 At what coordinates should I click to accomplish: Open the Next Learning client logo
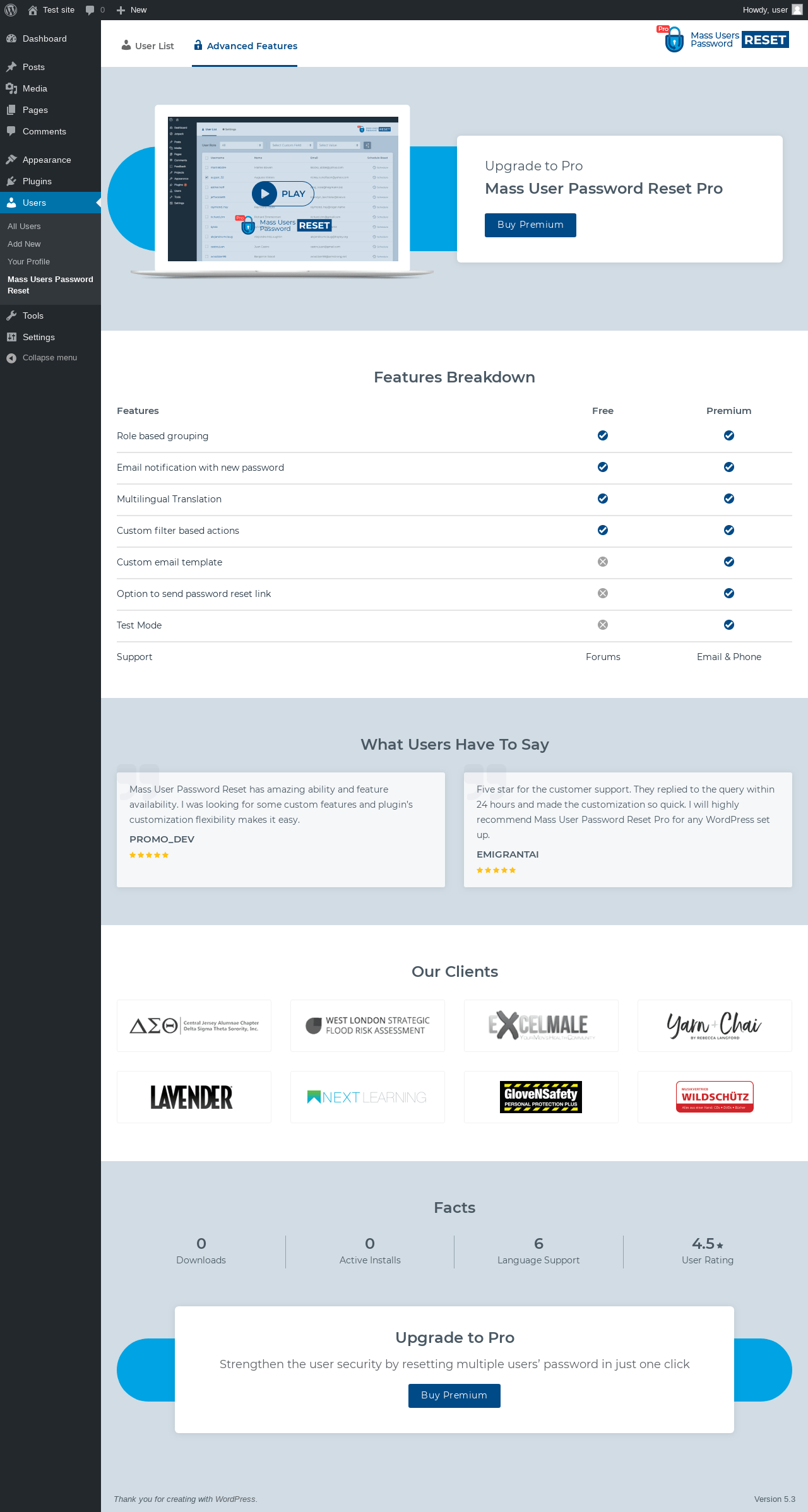tap(367, 1097)
